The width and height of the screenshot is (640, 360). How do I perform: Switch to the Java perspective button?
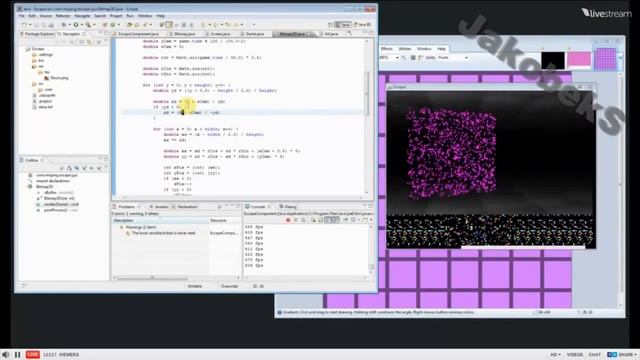[x=343, y=25]
